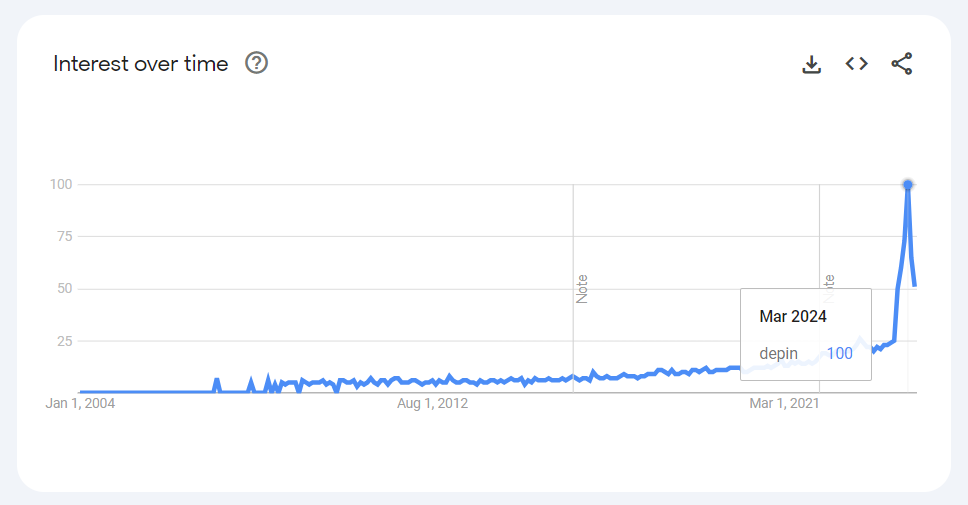Open the embed code icon
This screenshot has width=968, height=505.
[857, 64]
